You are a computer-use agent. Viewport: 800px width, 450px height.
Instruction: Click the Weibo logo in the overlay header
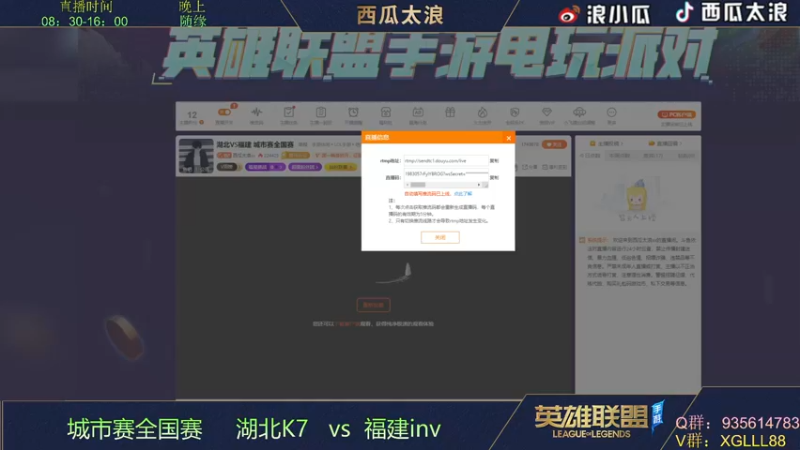(569, 14)
